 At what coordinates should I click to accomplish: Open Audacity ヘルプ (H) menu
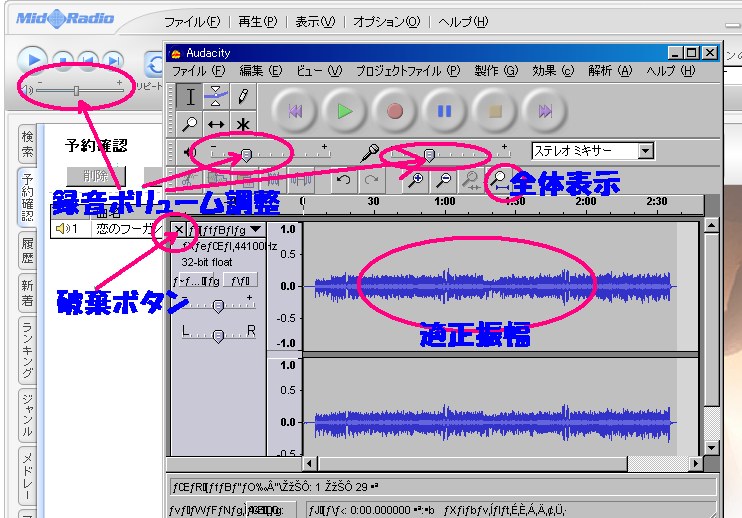tap(671, 71)
